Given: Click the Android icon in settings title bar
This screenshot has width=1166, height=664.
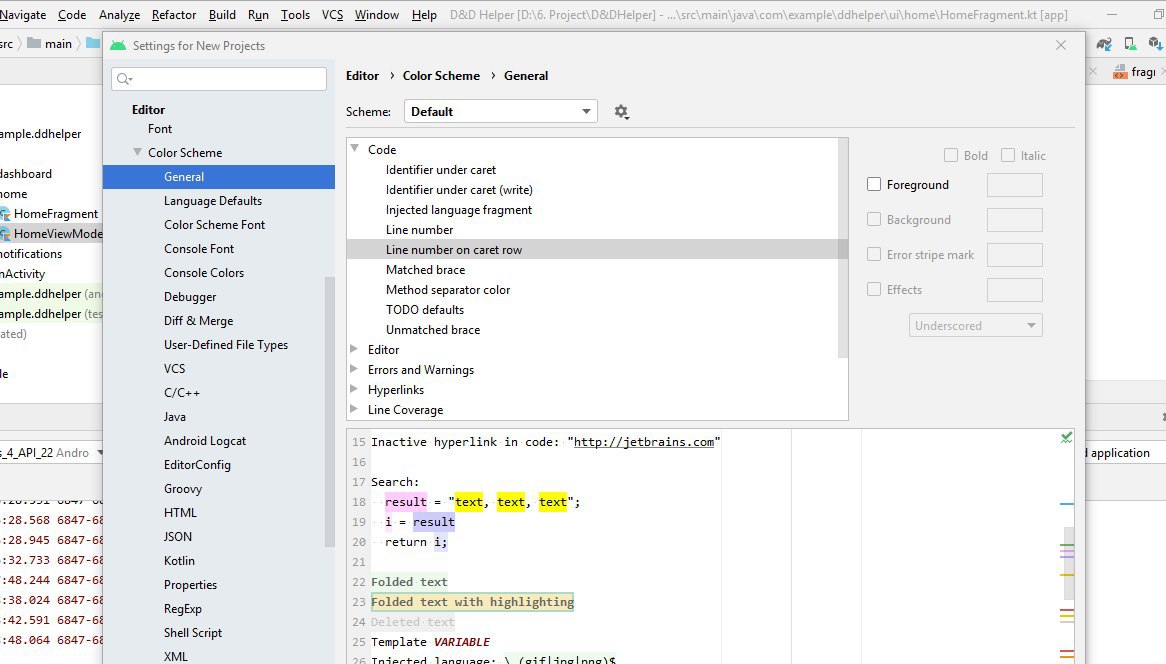Looking at the screenshot, I should tap(117, 45).
